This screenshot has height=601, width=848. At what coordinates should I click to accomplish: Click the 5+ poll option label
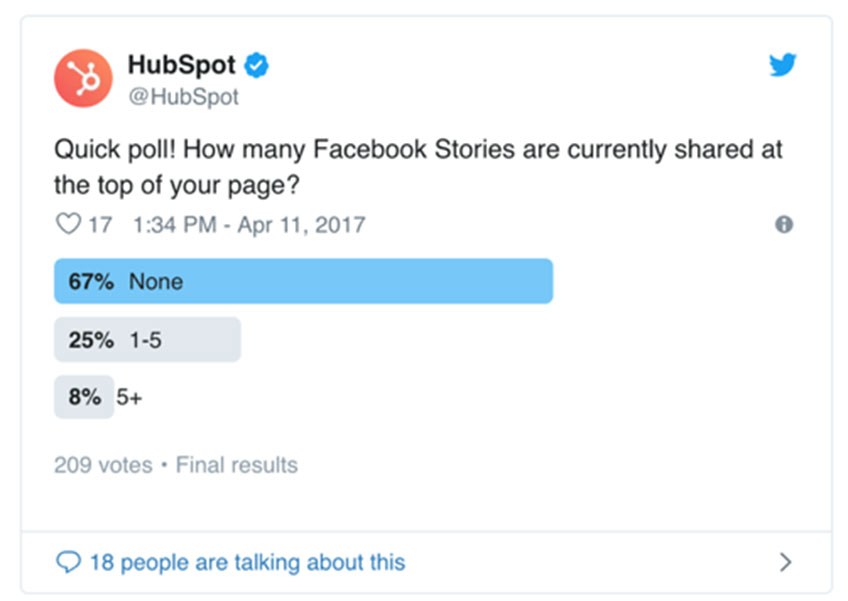coord(129,397)
